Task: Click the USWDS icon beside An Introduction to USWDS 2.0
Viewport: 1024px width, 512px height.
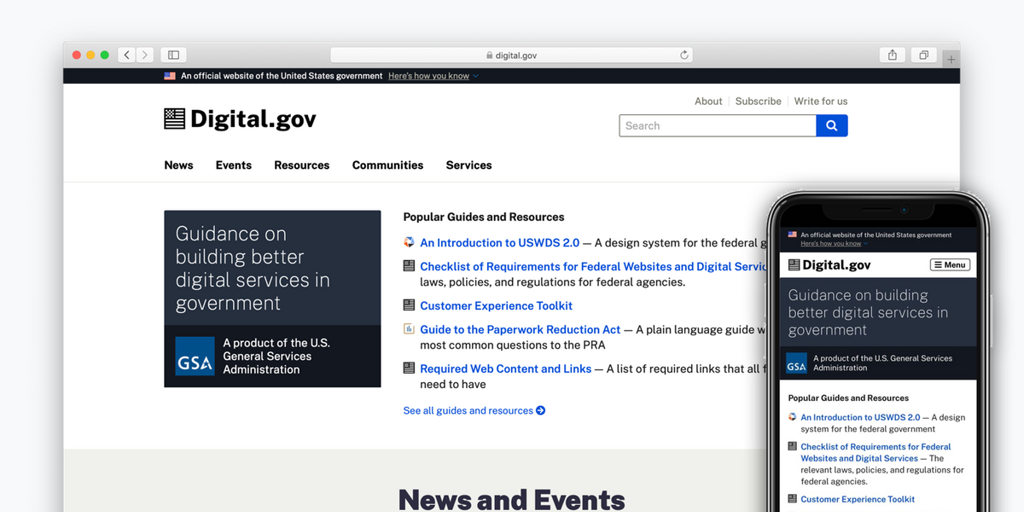Action: point(409,242)
